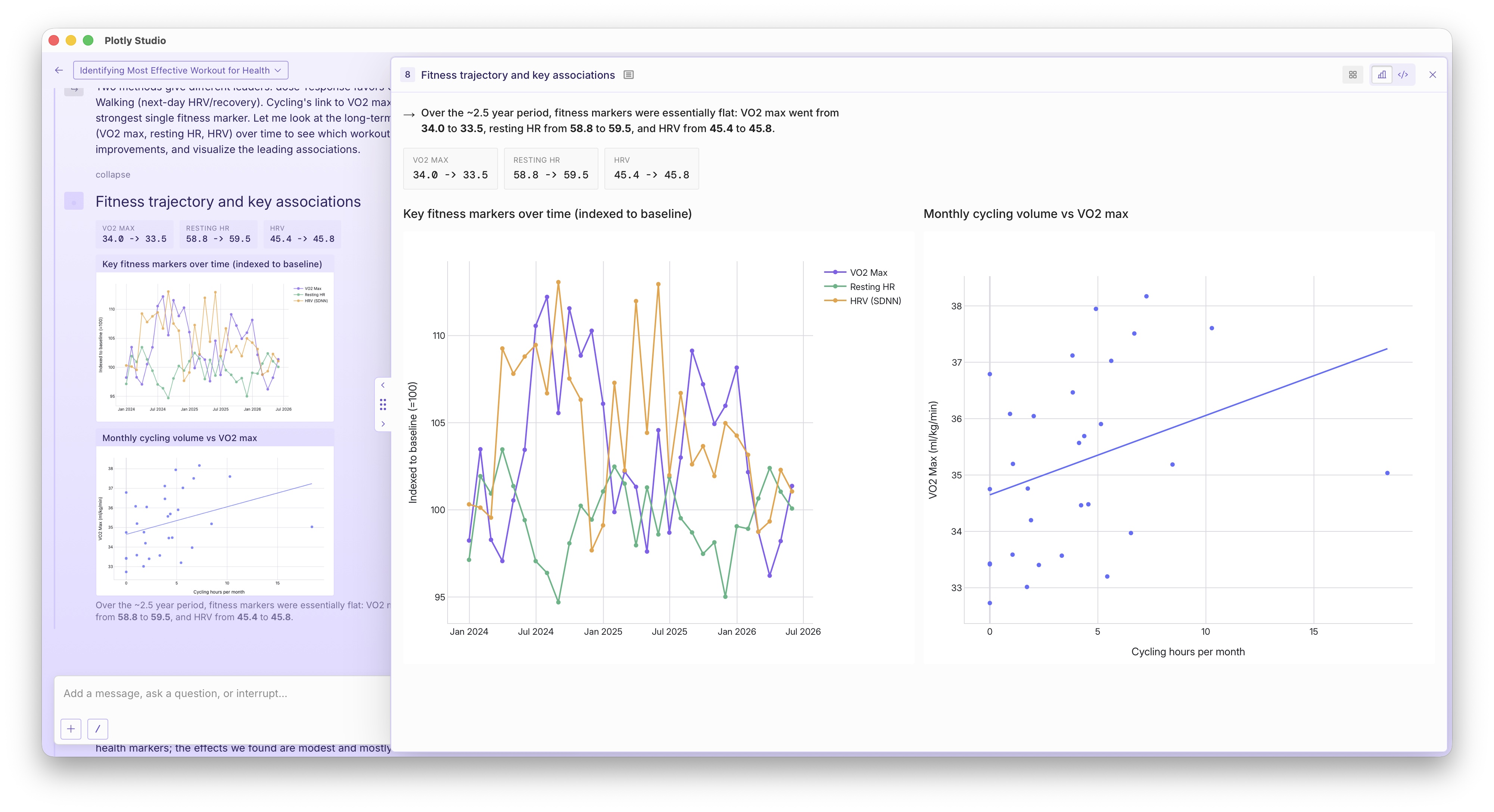
Task: Click sidebar 'Monthly cycling volume vs VO2 max' caption
Action: tap(180, 438)
